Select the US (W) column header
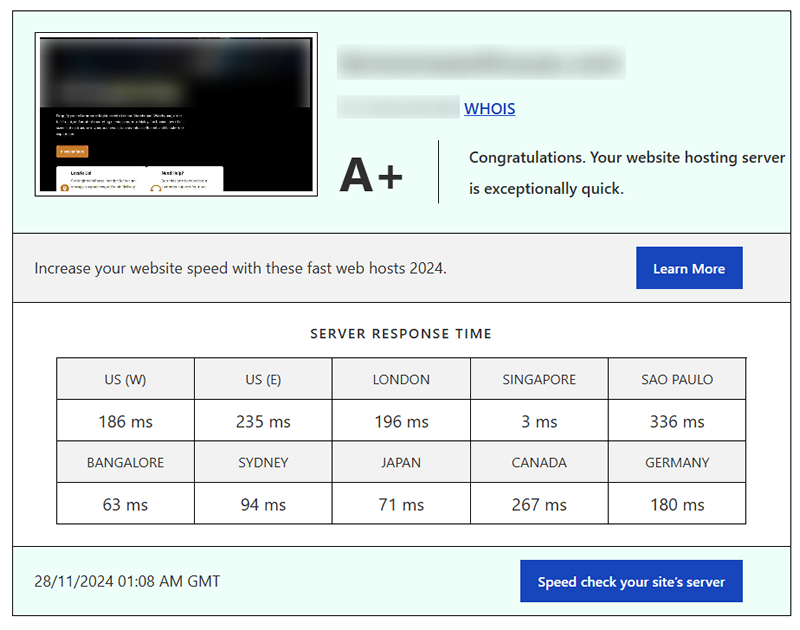 click(x=124, y=379)
